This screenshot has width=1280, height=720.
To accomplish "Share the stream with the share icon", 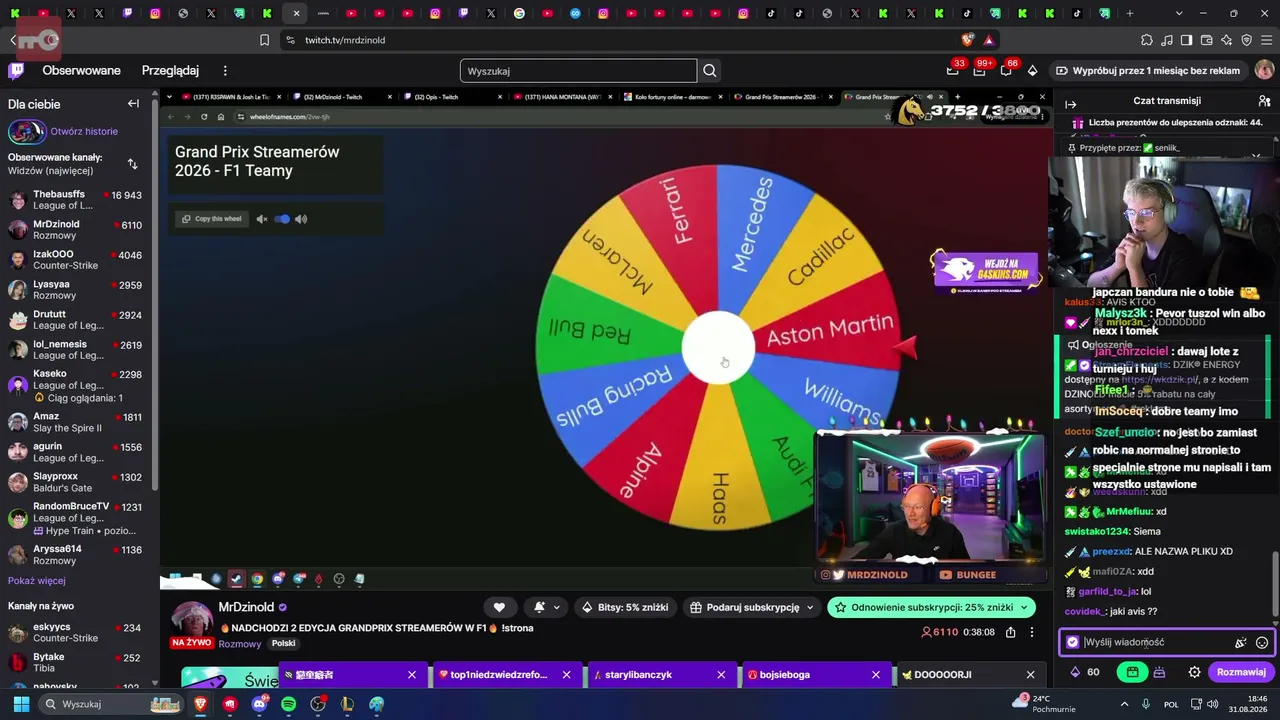I will tap(1010, 632).
